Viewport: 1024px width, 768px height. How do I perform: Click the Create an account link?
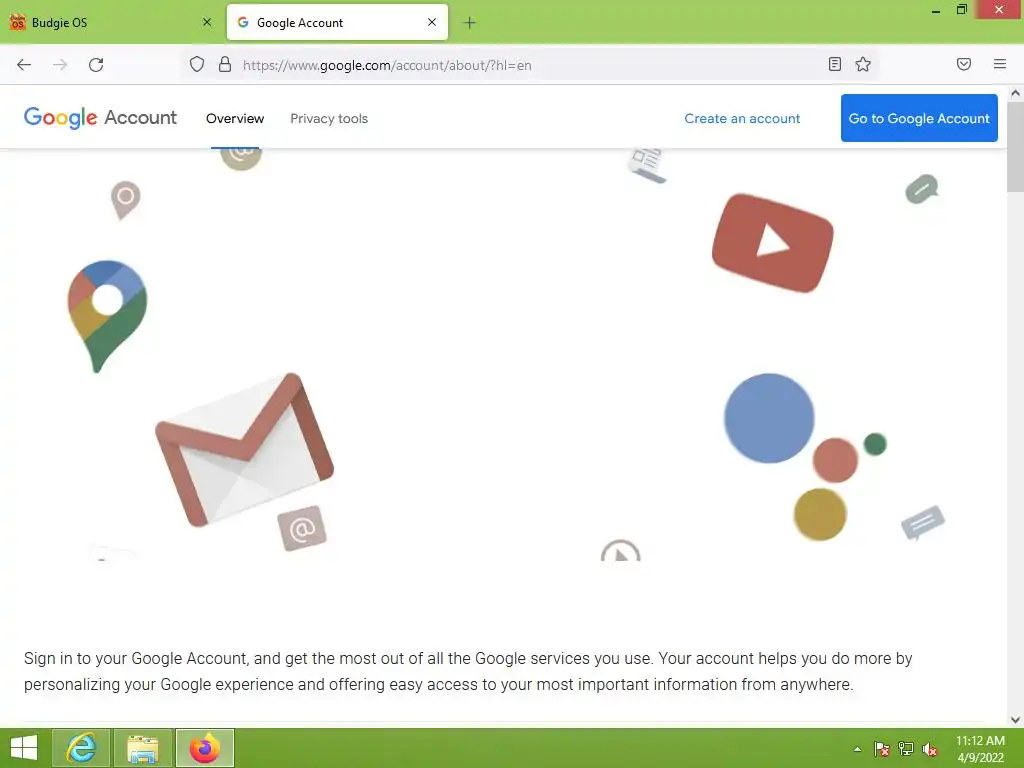(x=742, y=119)
